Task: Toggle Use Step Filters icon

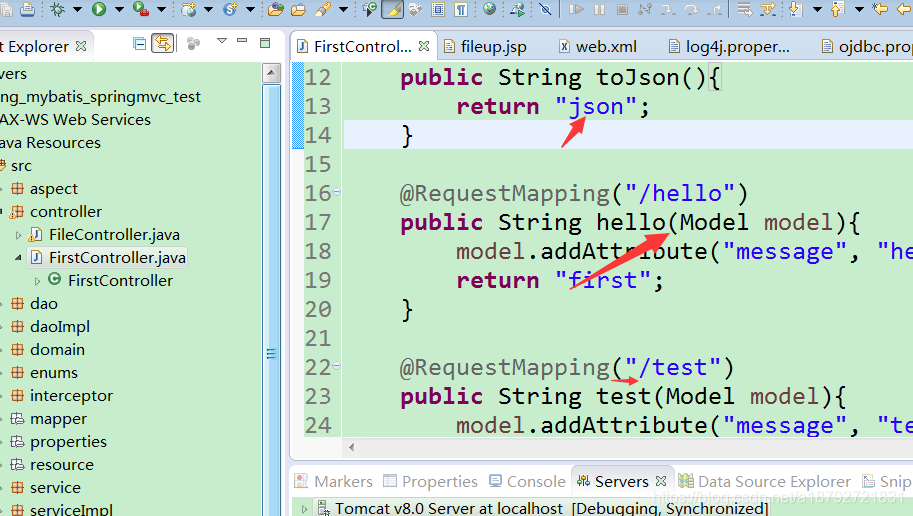Action: pyautogui.click(x=768, y=9)
